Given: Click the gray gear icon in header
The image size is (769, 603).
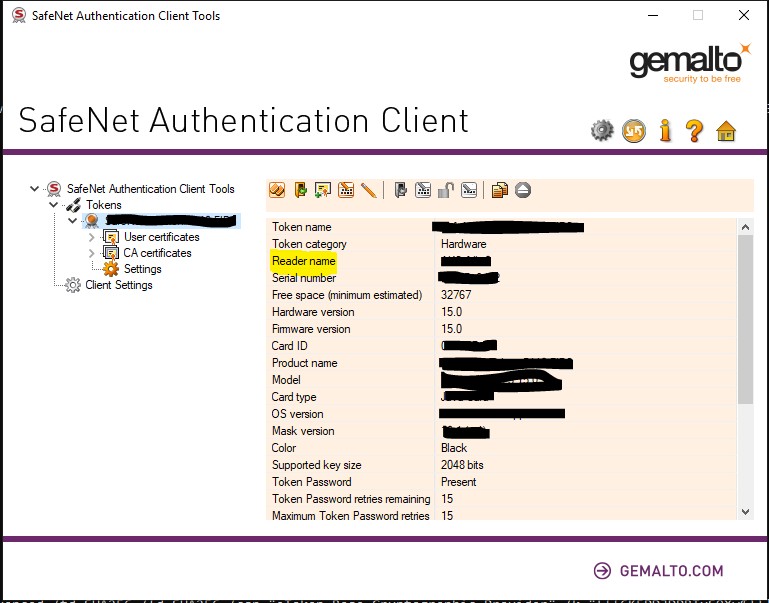Looking at the screenshot, I should (x=601, y=131).
